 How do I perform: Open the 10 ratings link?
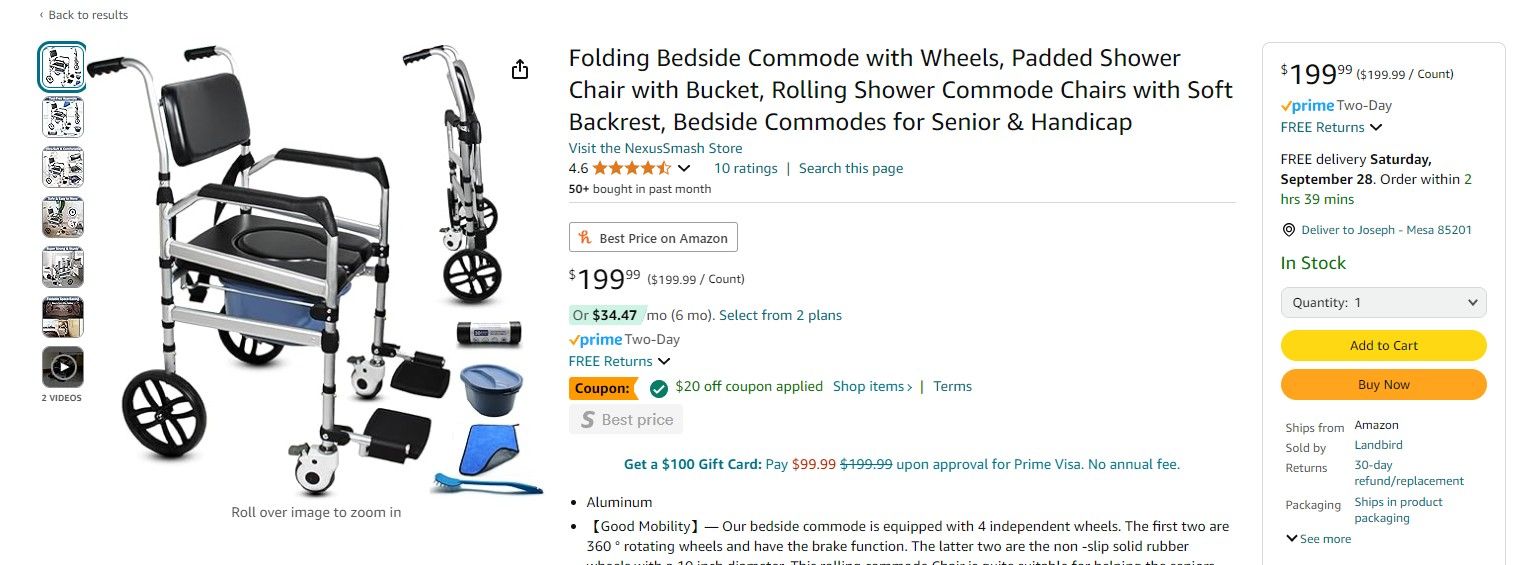click(x=745, y=168)
